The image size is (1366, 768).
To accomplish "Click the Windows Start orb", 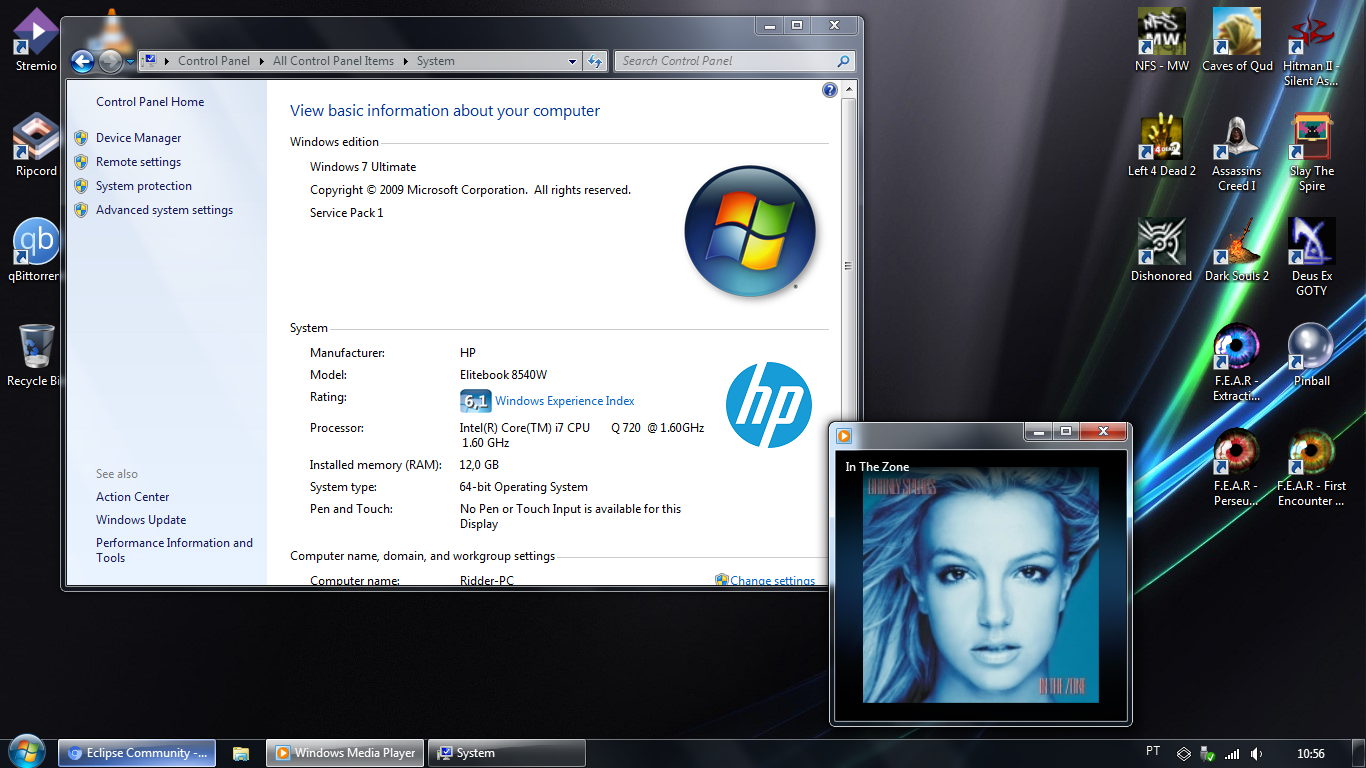I will tap(26, 752).
